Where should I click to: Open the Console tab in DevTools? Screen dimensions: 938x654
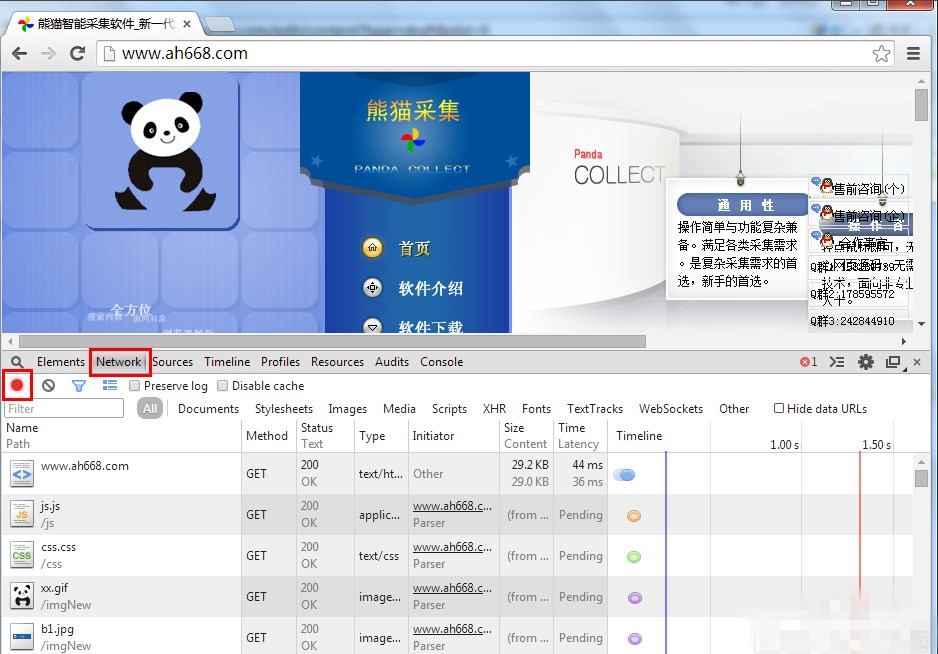coord(441,362)
